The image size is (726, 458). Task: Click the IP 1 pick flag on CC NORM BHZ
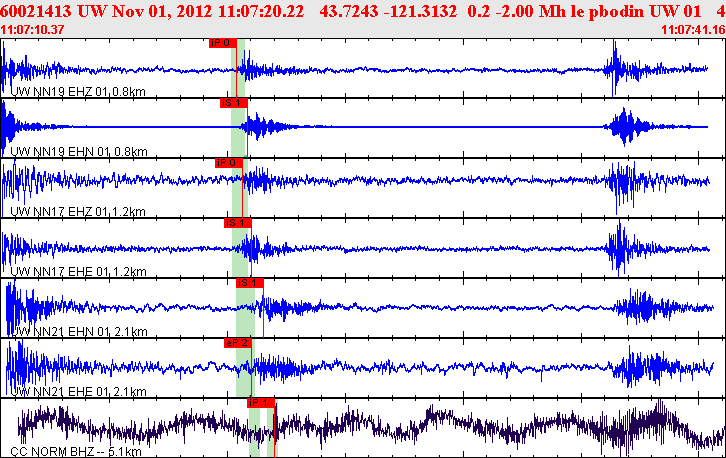[x=260, y=402]
